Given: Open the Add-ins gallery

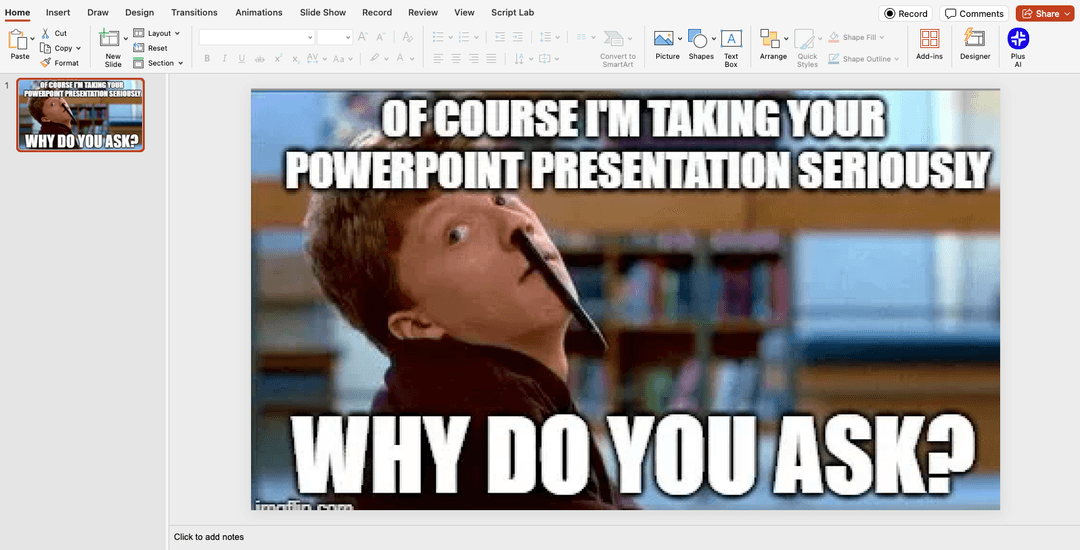Looking at the screenshot, I should click(929, 44).
